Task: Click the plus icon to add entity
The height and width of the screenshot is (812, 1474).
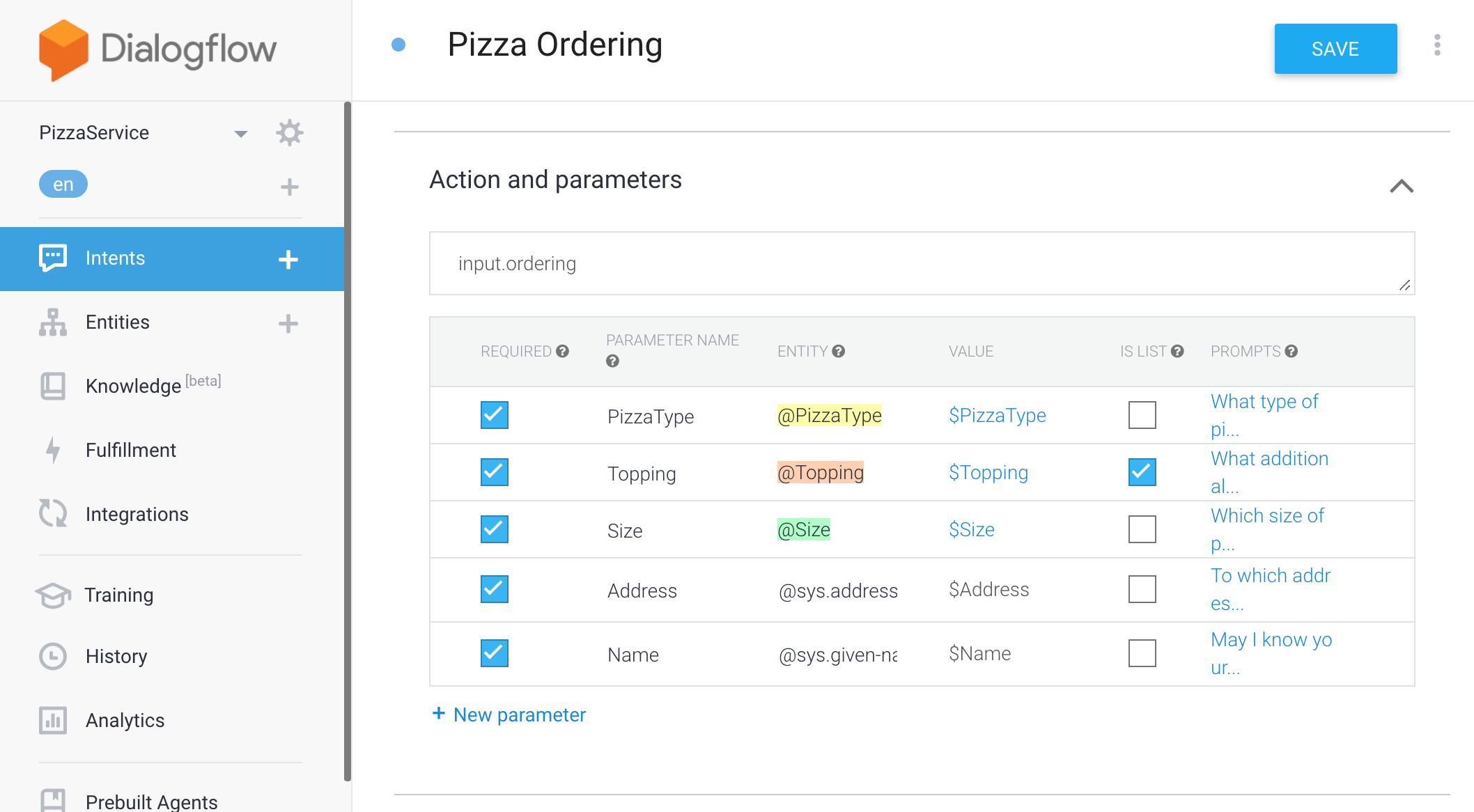Action: (x=288, y=323)
